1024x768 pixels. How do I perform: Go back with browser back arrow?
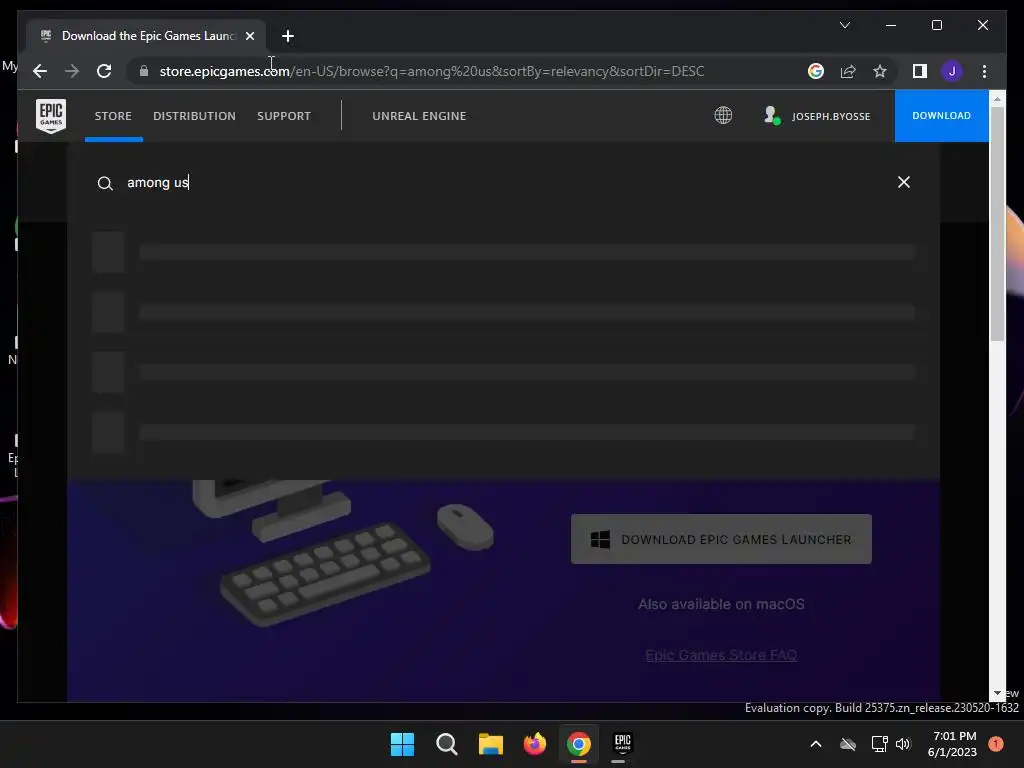click(x=40, y=71)
